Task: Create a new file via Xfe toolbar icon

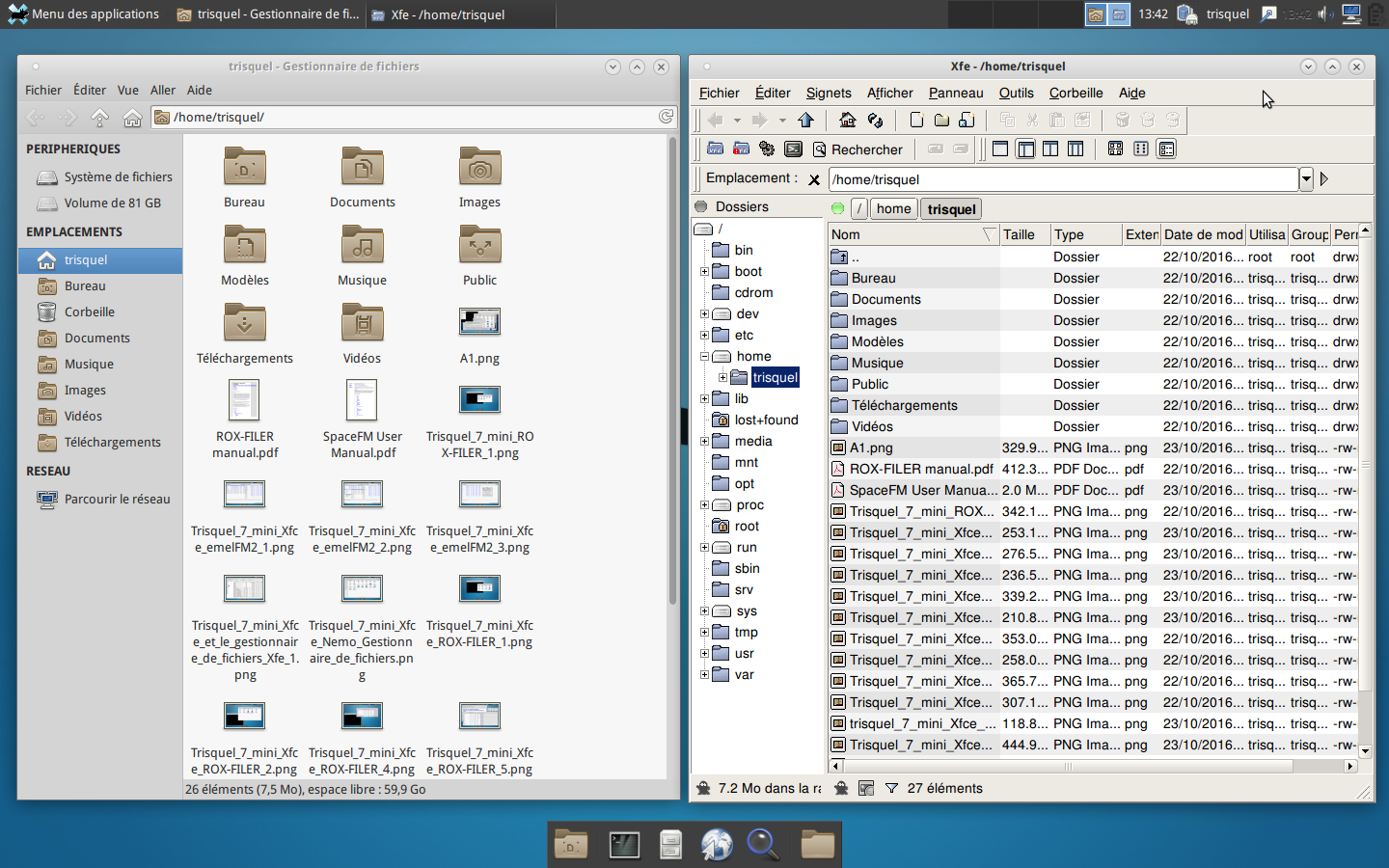Action: [x=916, y=120]
